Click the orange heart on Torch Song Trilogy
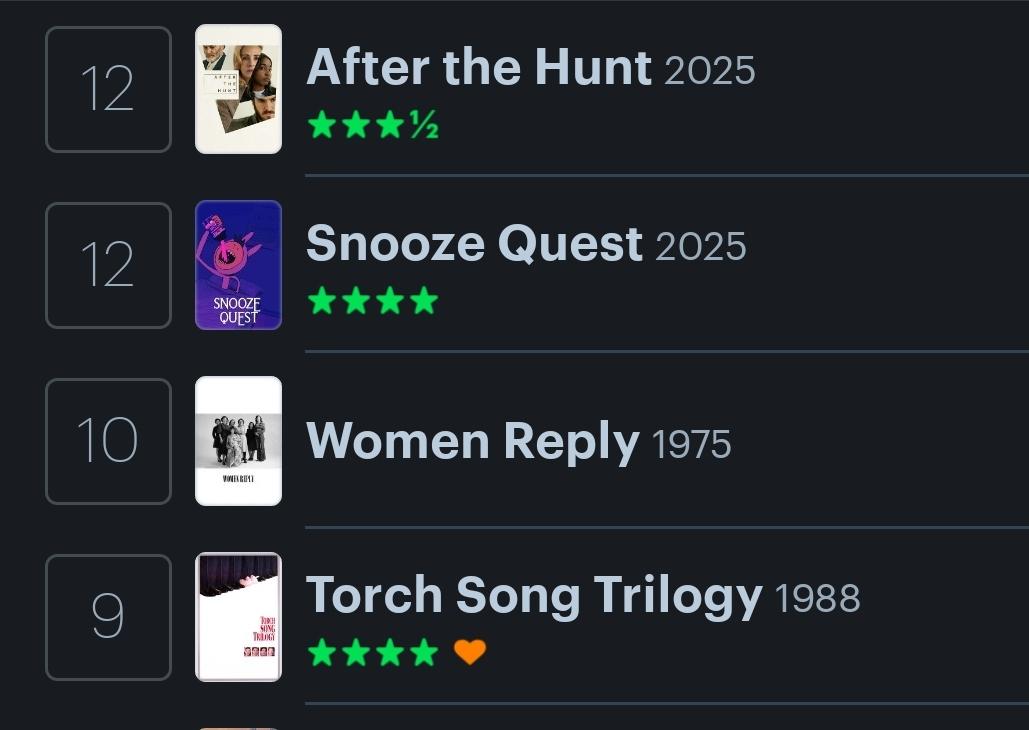 coord(469,652)
